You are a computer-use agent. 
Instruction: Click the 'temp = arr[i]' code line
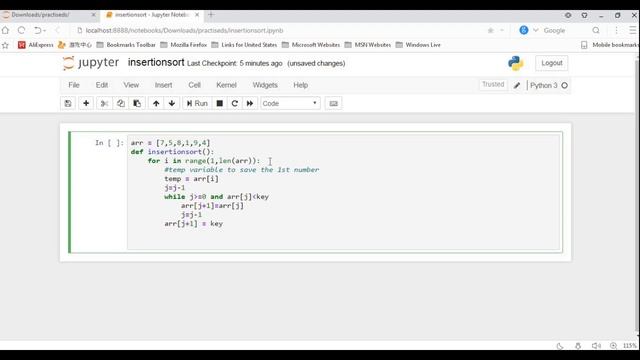pos(191,179)
